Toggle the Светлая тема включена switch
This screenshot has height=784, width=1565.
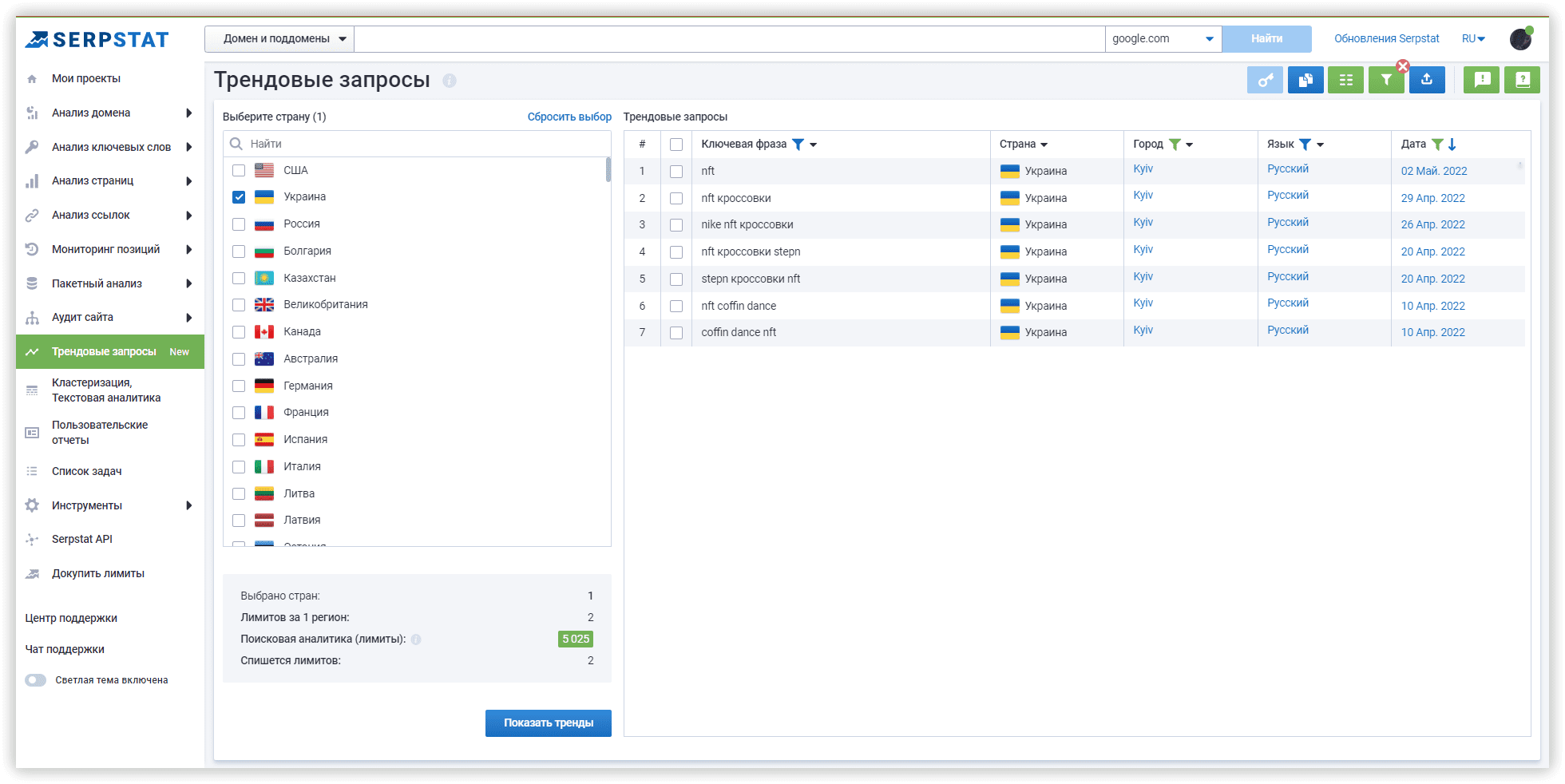(x=36, y=680)
